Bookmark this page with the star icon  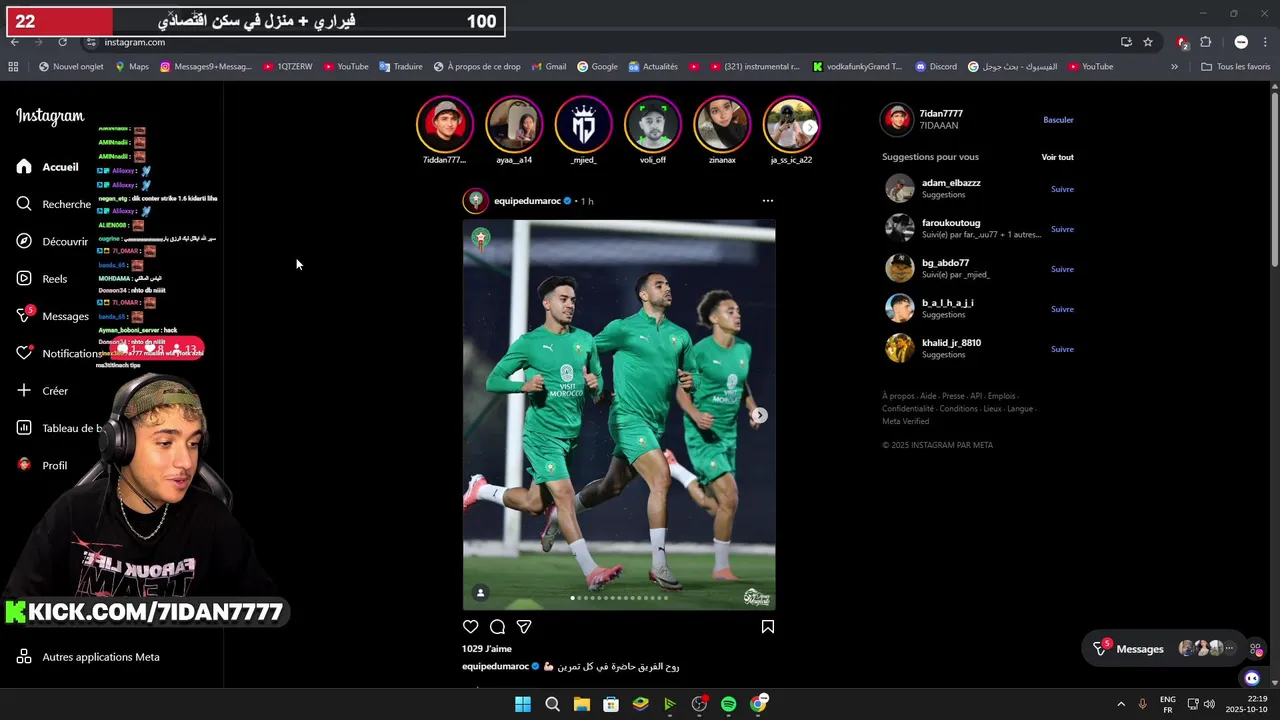click(x=1148, y=42)
